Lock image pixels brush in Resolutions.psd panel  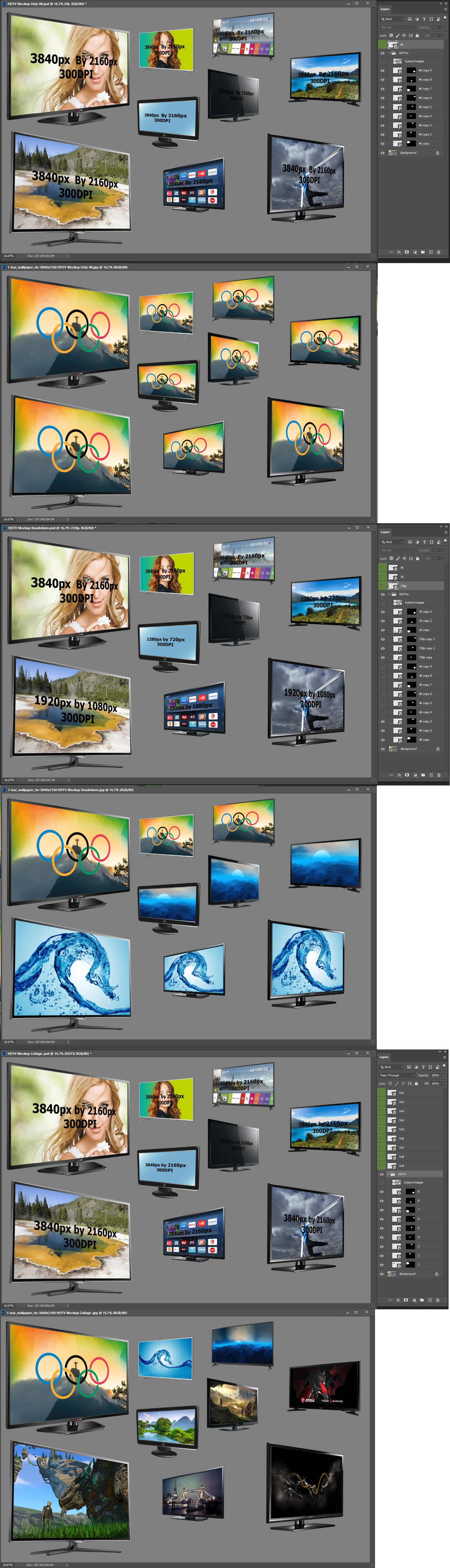(398, 558)
